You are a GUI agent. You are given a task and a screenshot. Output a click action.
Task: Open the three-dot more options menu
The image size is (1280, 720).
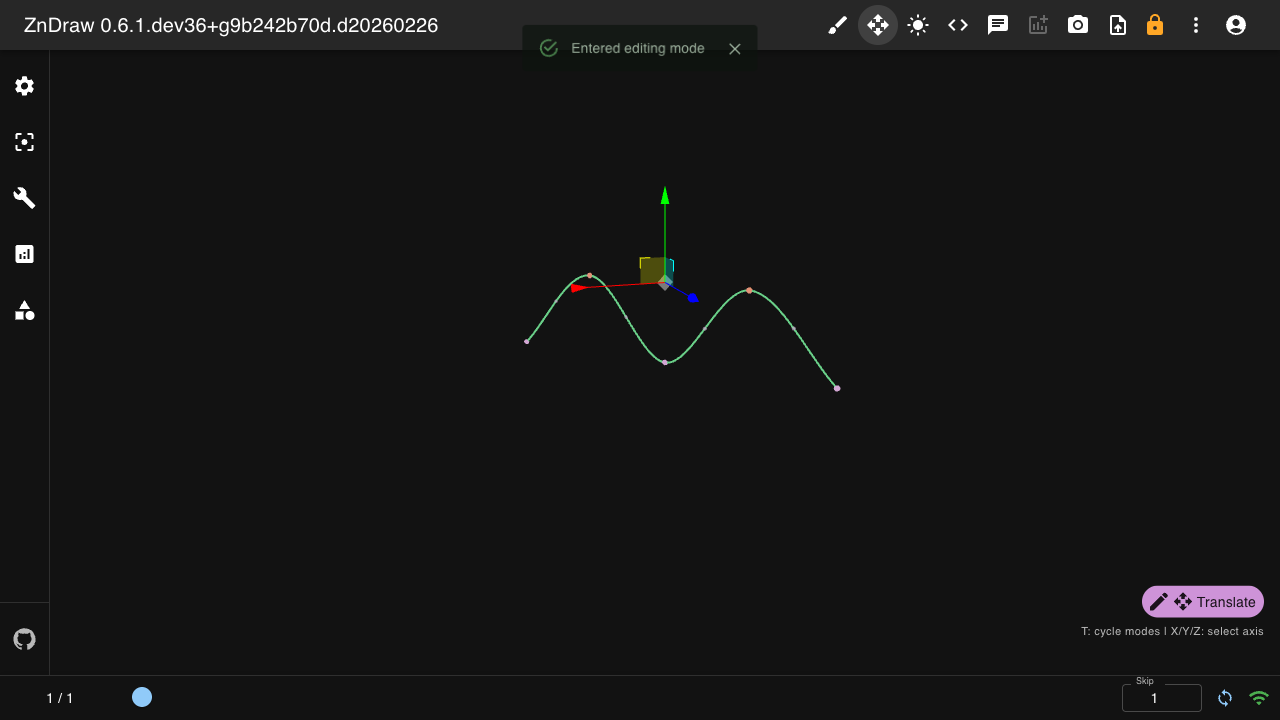coord(1196,25)
